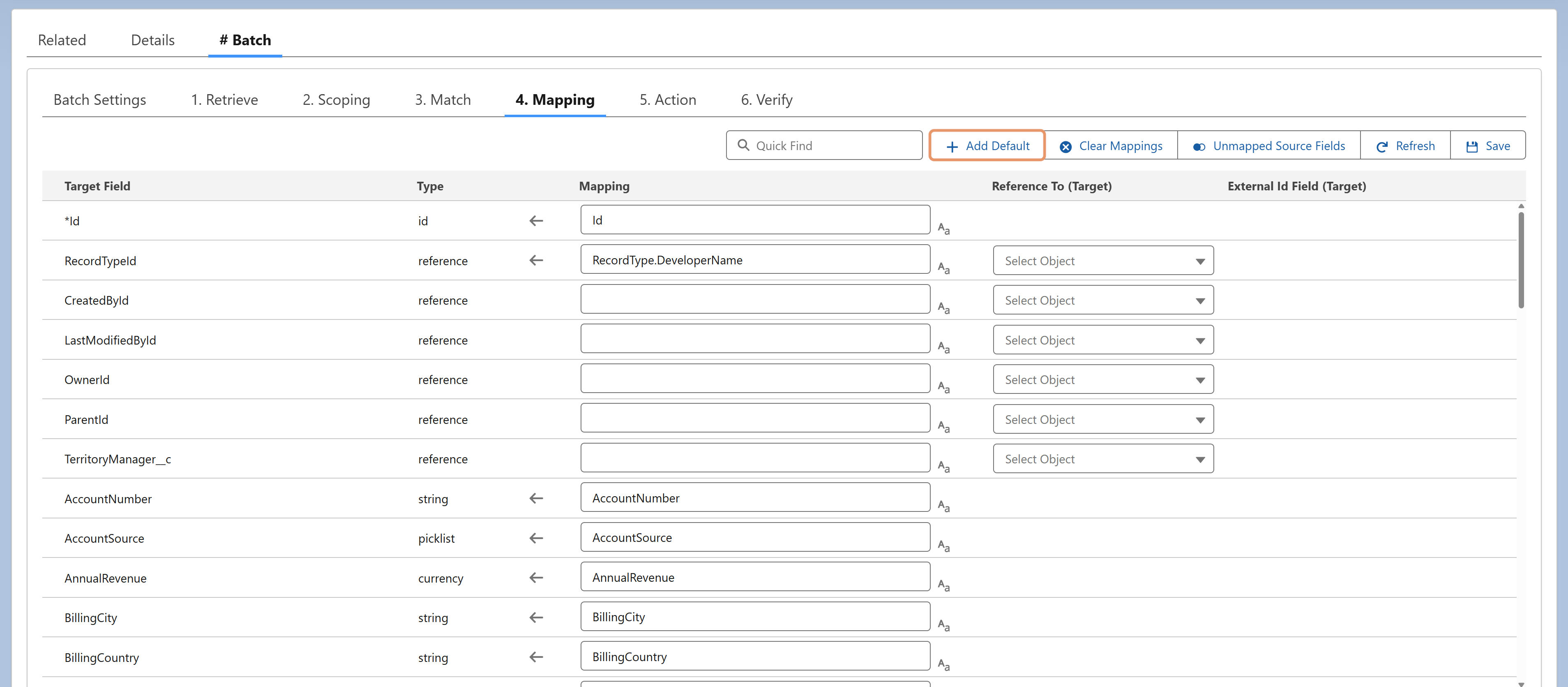The width and height of the screenshot is (1568, 687).
Task: Click the Aa icon in BillingCity row
Action: pos(943,625)
